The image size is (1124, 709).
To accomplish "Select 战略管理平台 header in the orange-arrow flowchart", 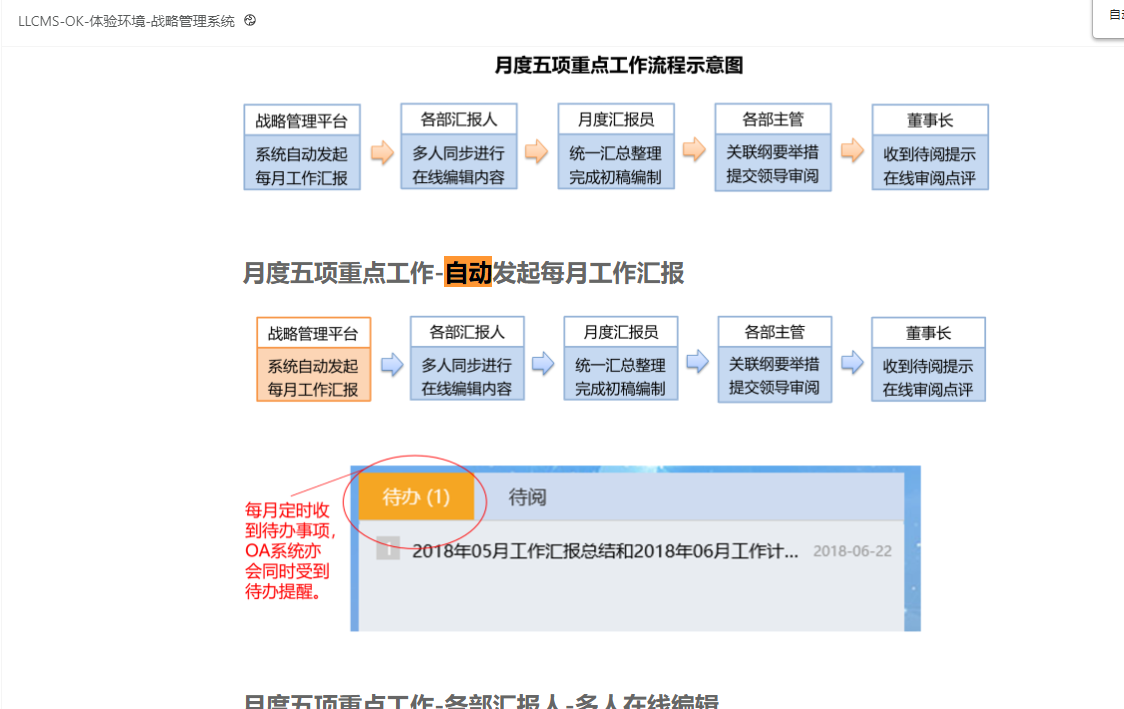I will tap(302, 120).
